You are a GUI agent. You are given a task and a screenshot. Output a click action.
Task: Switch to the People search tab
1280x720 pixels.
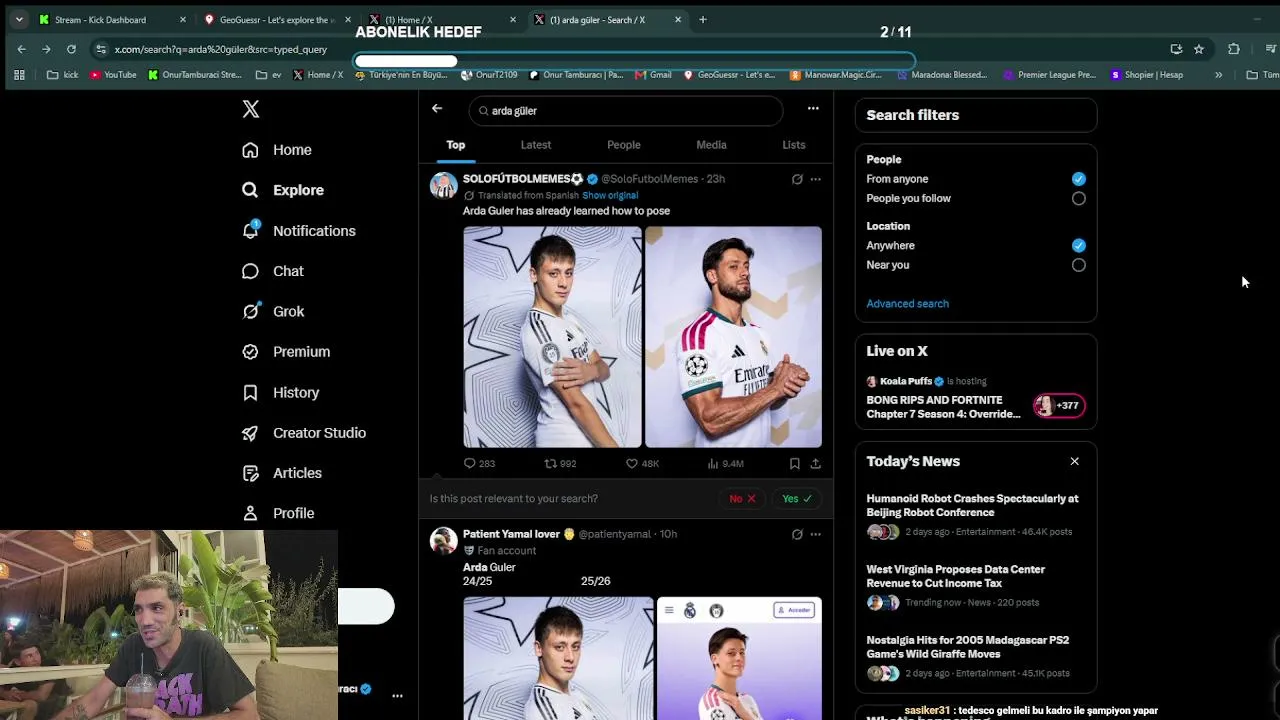point(624,145)
